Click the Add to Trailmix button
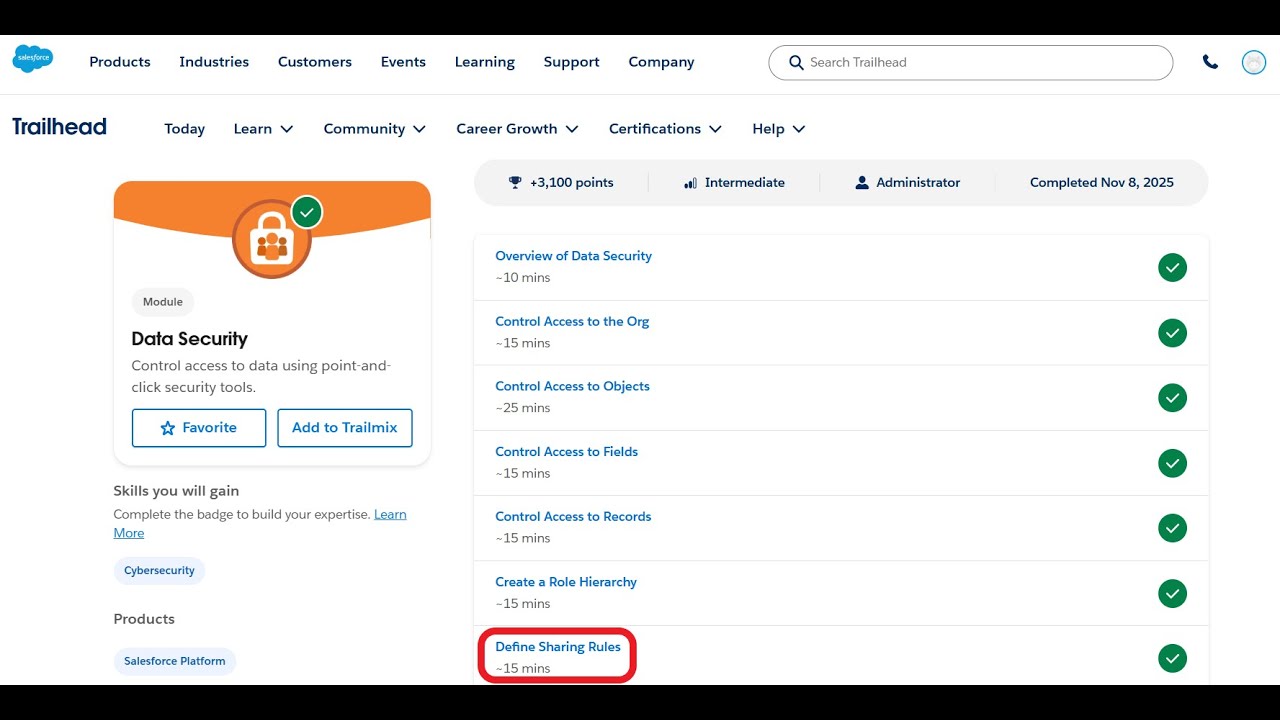Viewport: 1280px width, 720px height. point(345,428)
